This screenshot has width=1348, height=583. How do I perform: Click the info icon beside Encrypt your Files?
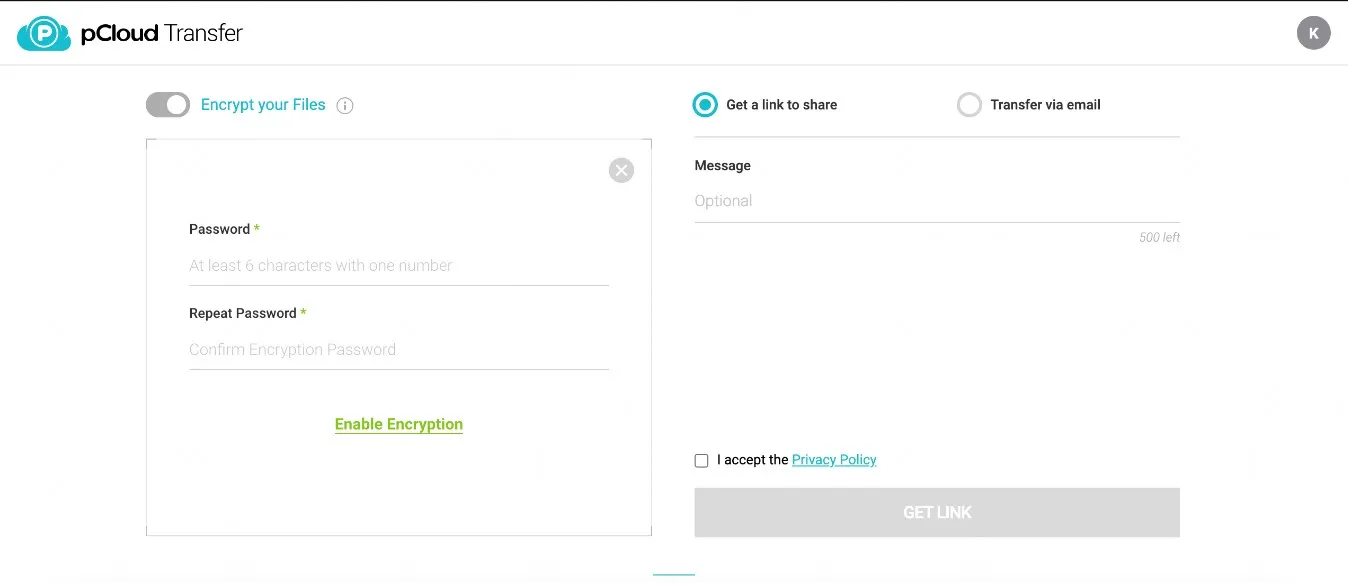(x=345, y=105)
